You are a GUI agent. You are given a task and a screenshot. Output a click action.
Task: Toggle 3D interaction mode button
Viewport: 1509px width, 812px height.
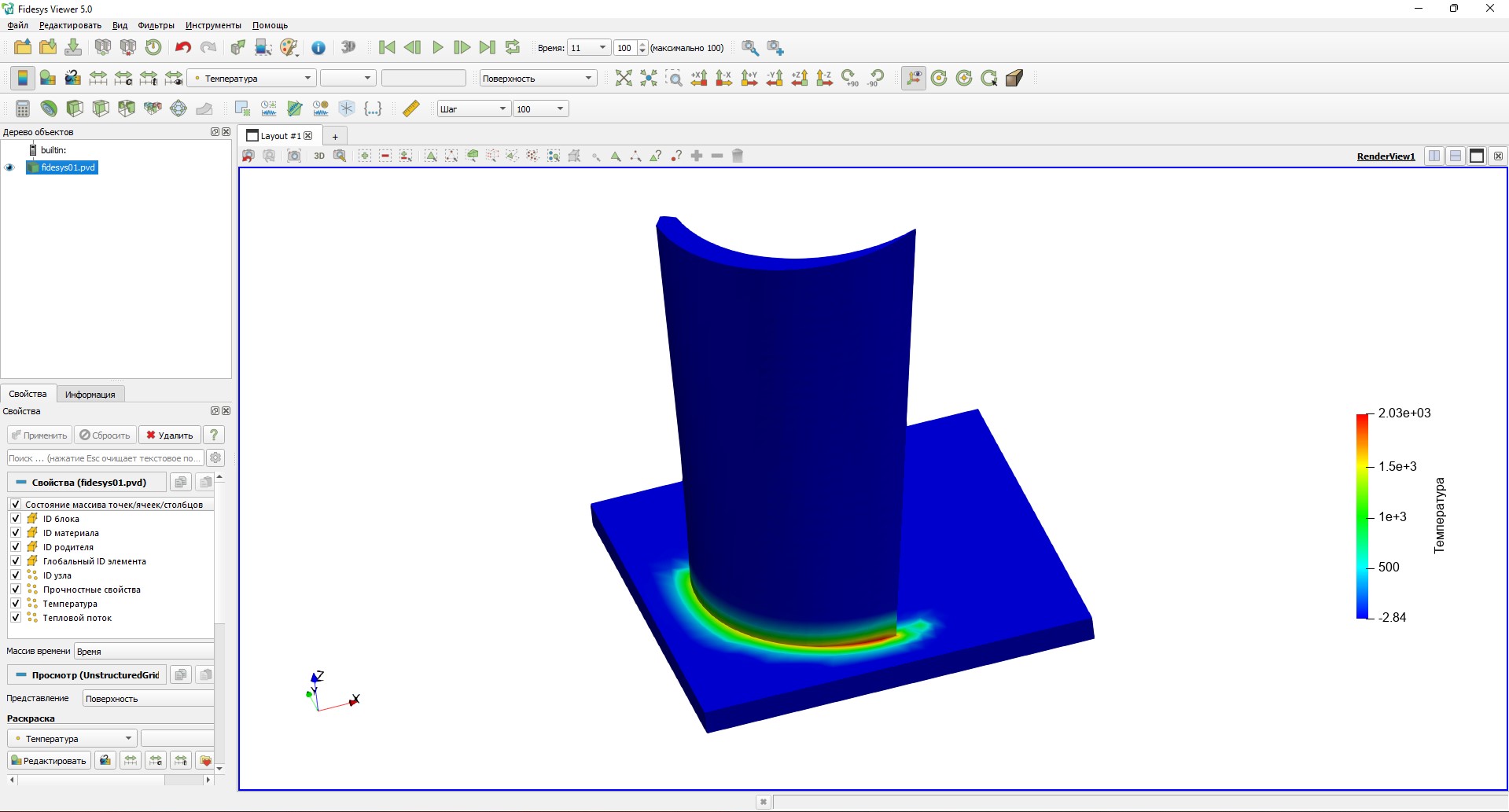pyautogui.click(x=319, y=156)
